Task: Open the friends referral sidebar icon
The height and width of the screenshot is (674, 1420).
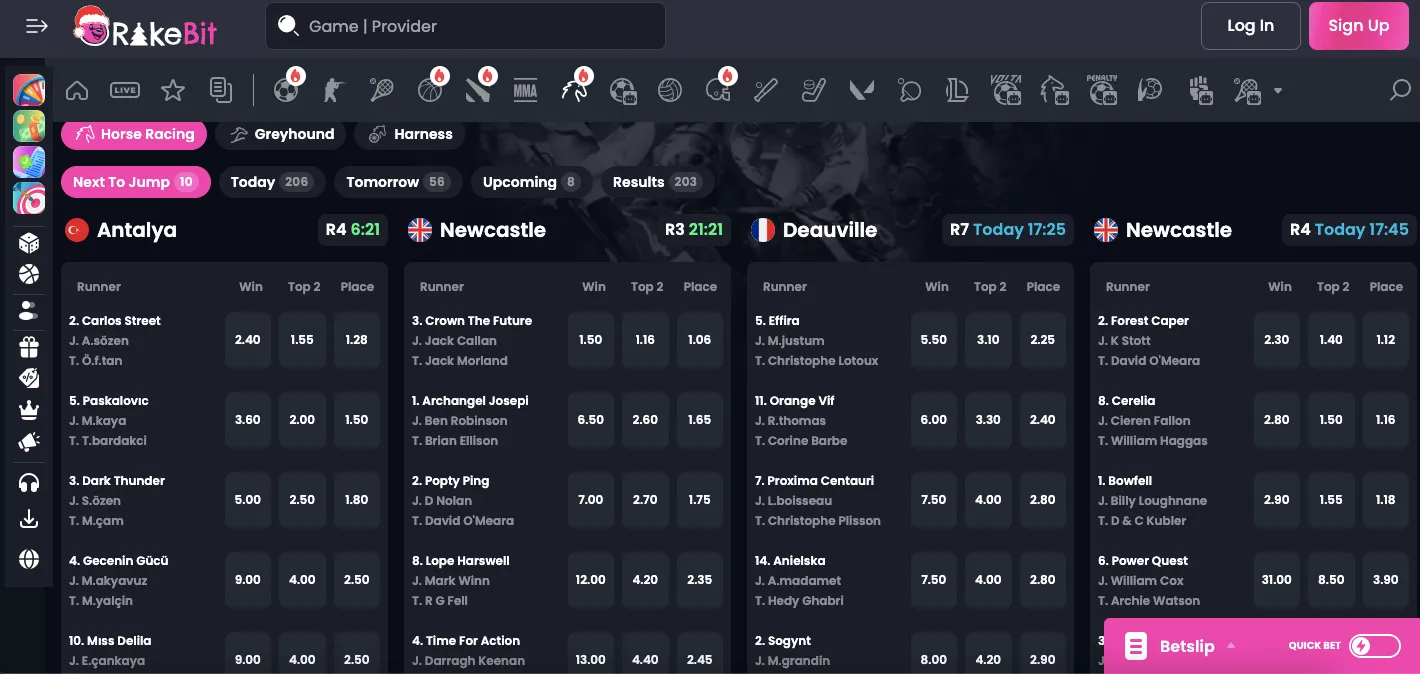Action: point(29,310)
